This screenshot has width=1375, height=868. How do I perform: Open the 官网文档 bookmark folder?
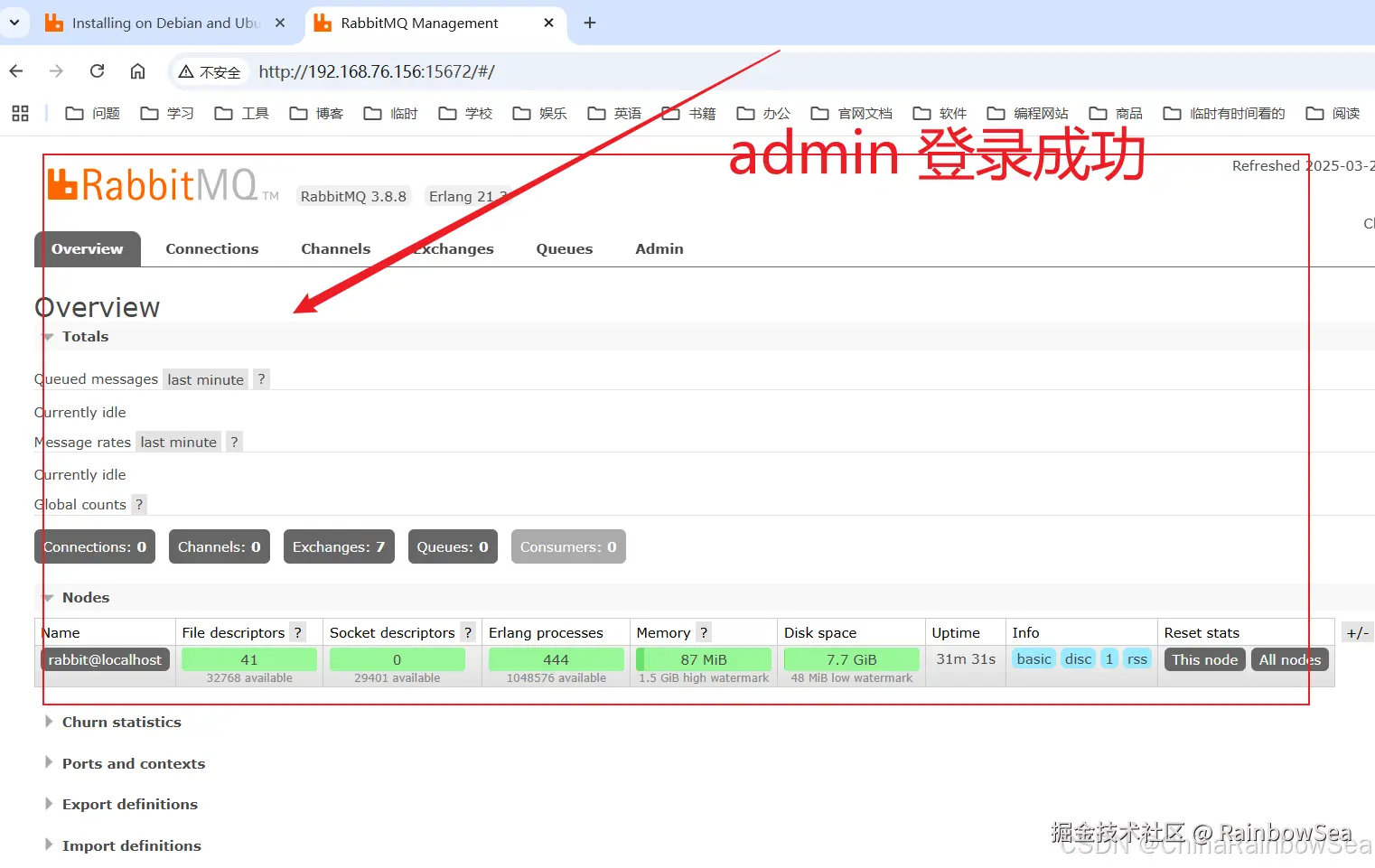851,113
